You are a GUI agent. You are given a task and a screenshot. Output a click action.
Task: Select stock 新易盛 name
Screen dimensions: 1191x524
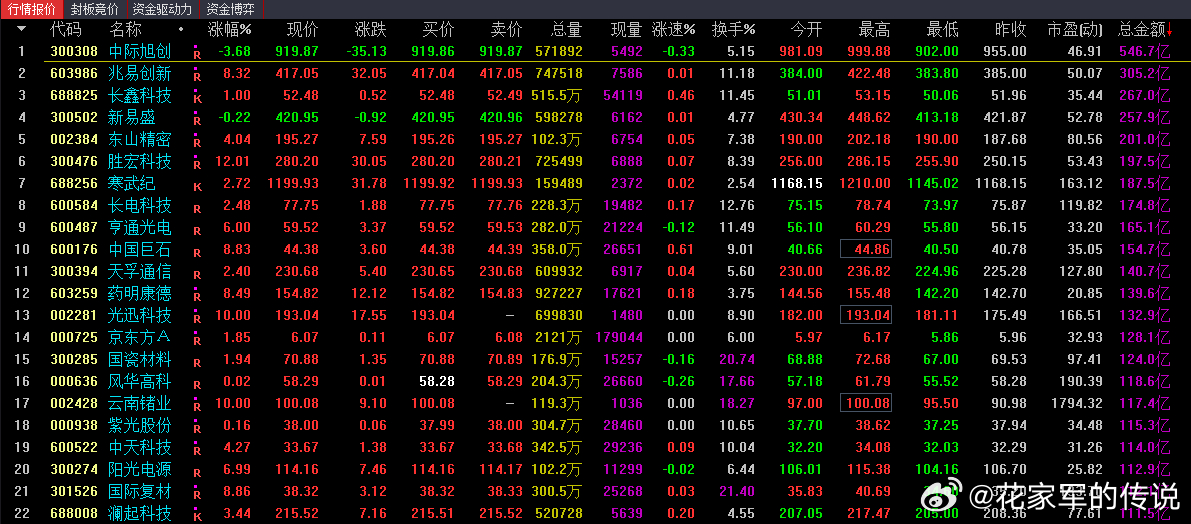(133, 118)
